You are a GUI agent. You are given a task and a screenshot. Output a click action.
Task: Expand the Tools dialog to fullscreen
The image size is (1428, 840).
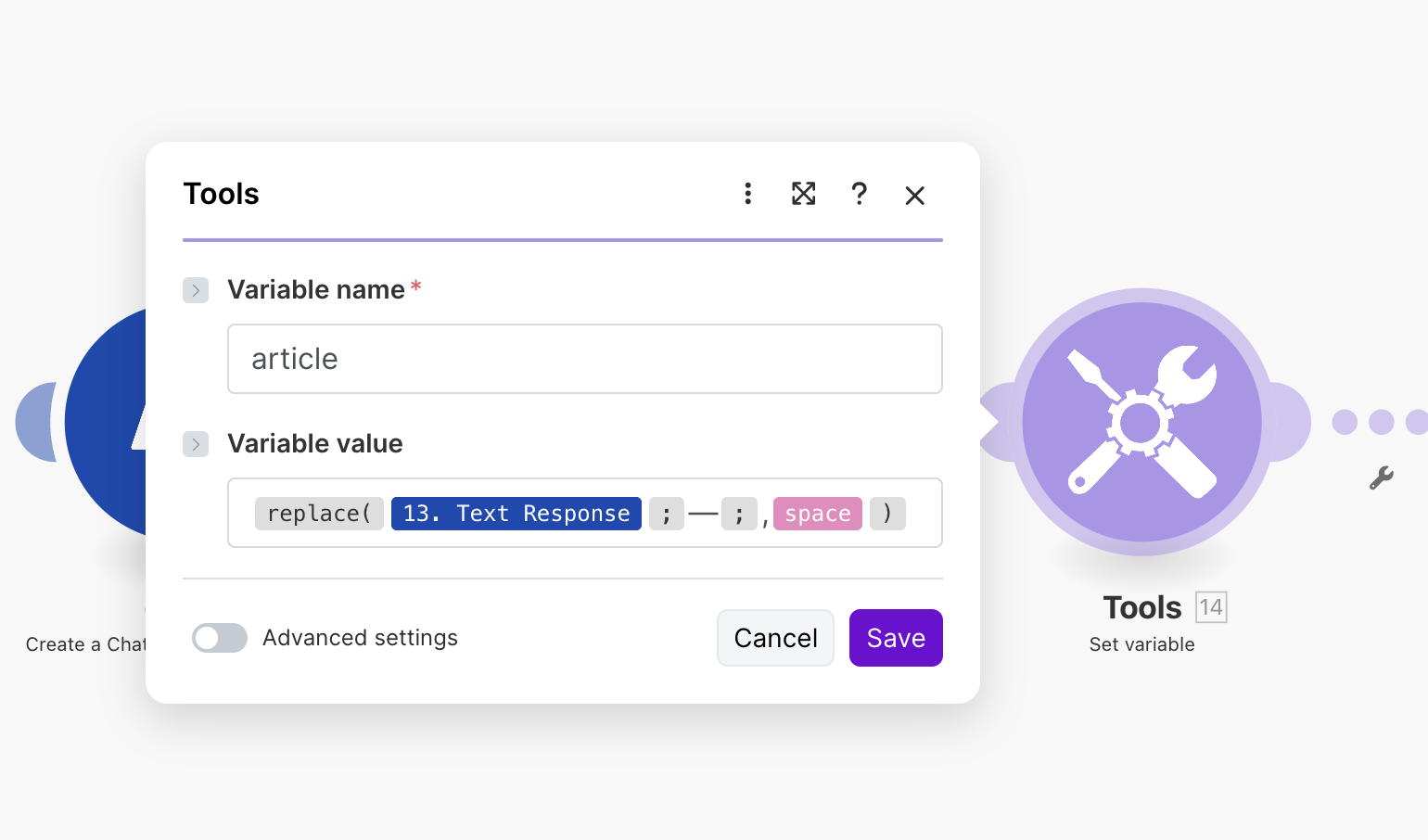click(803, 195)
